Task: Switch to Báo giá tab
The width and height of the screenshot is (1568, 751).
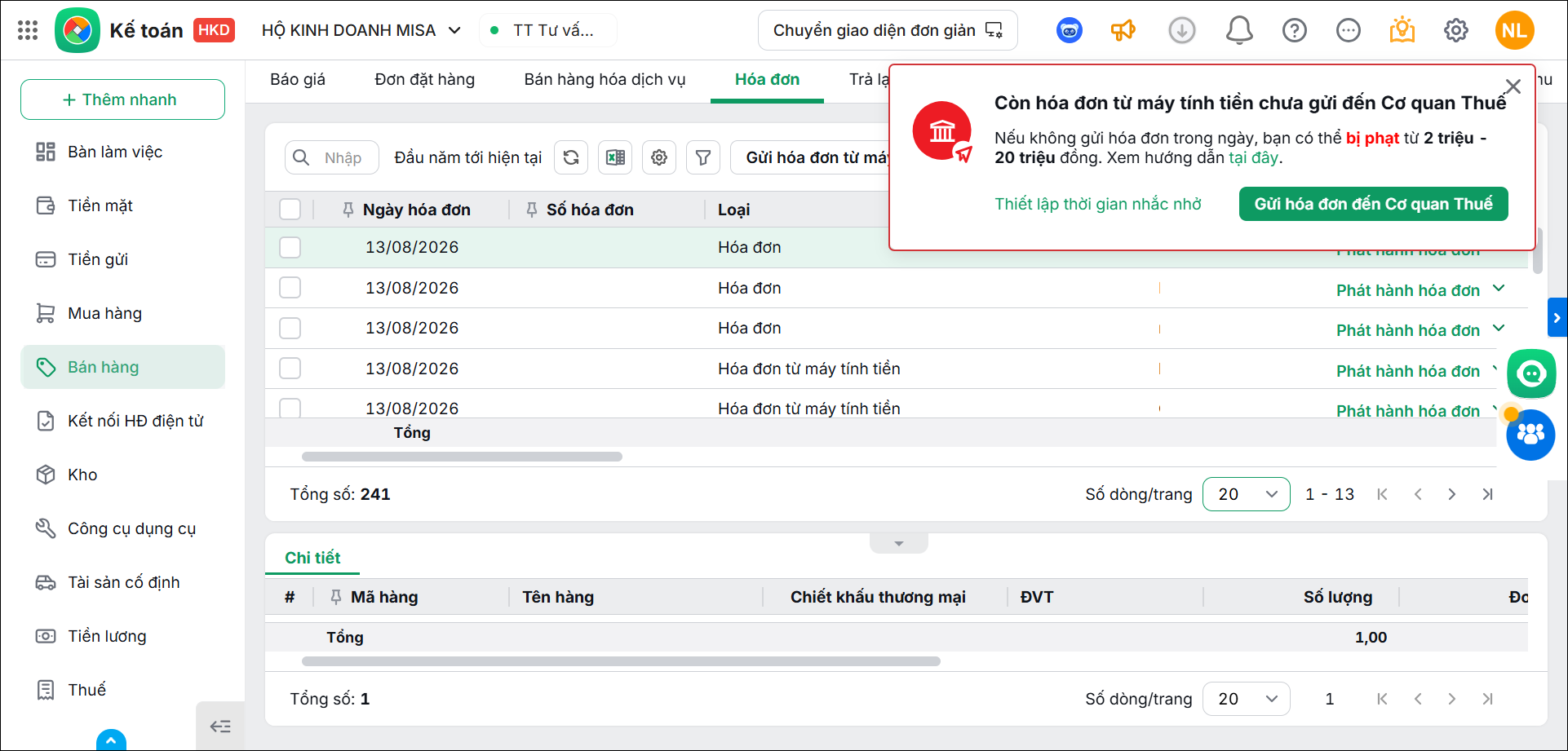Action: click(298, 79)
